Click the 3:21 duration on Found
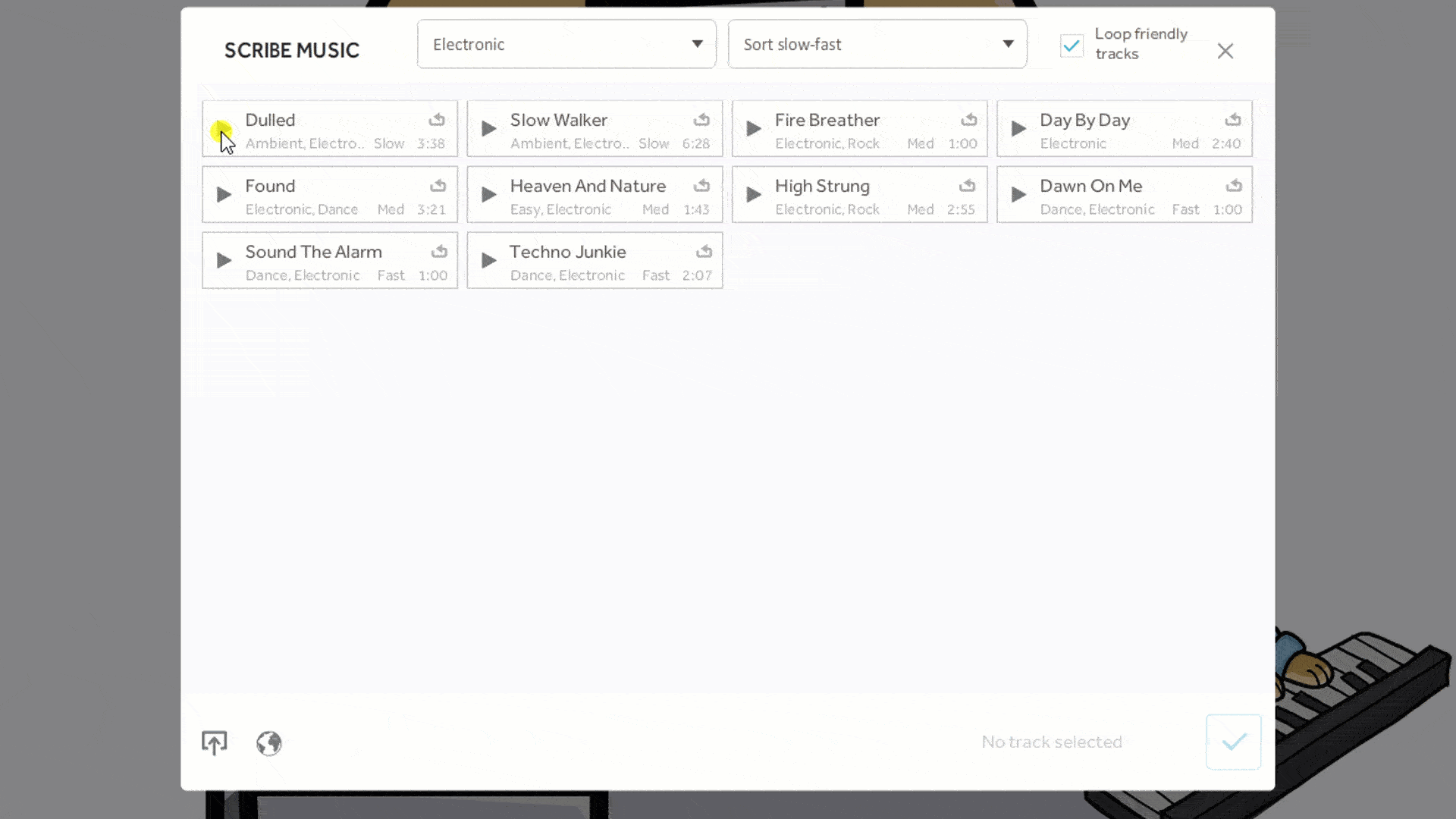This screenshot has height=819, width=1456. (x=431, y=209)
